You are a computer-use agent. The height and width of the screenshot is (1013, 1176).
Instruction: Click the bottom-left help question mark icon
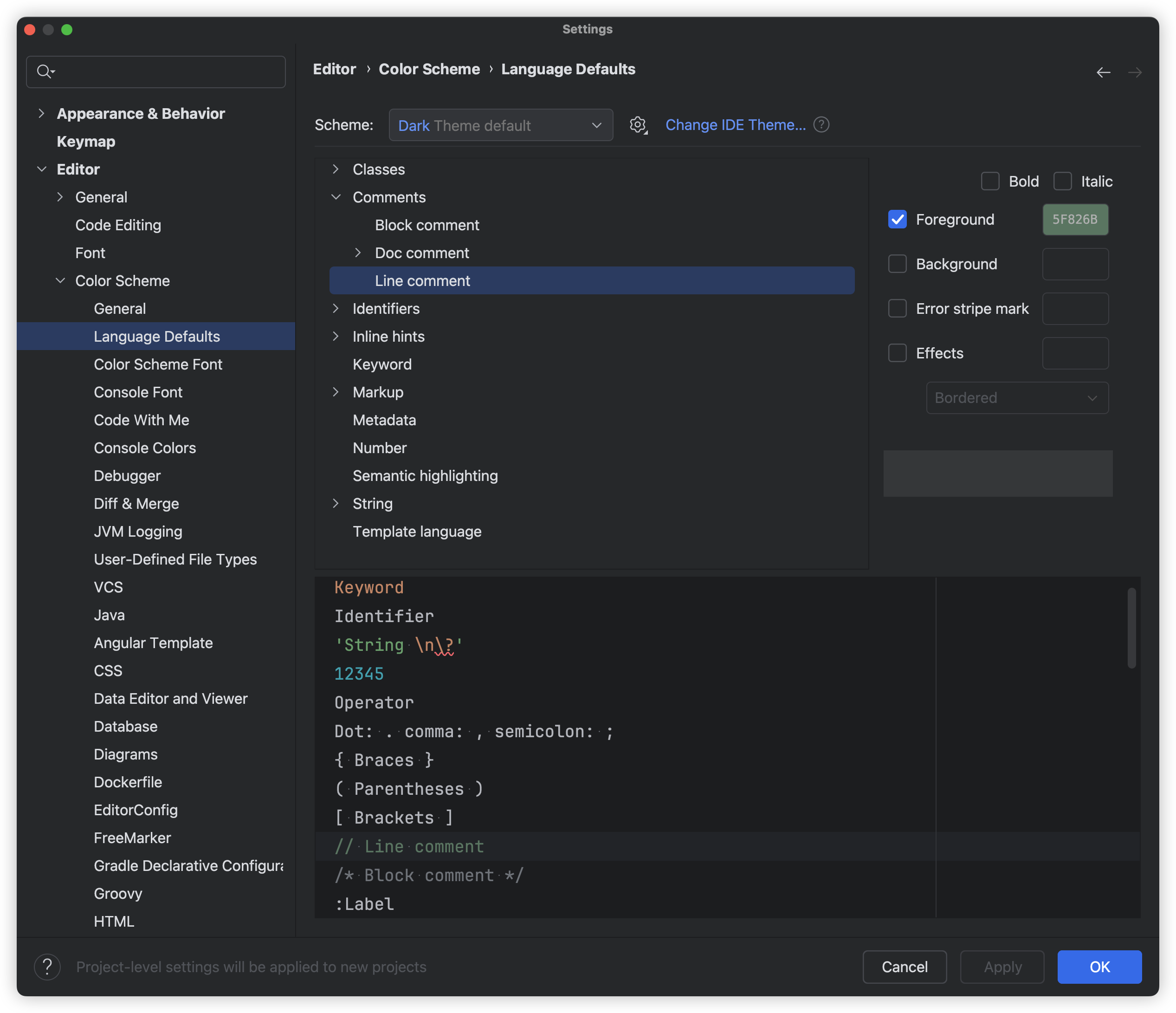point(48,967)
